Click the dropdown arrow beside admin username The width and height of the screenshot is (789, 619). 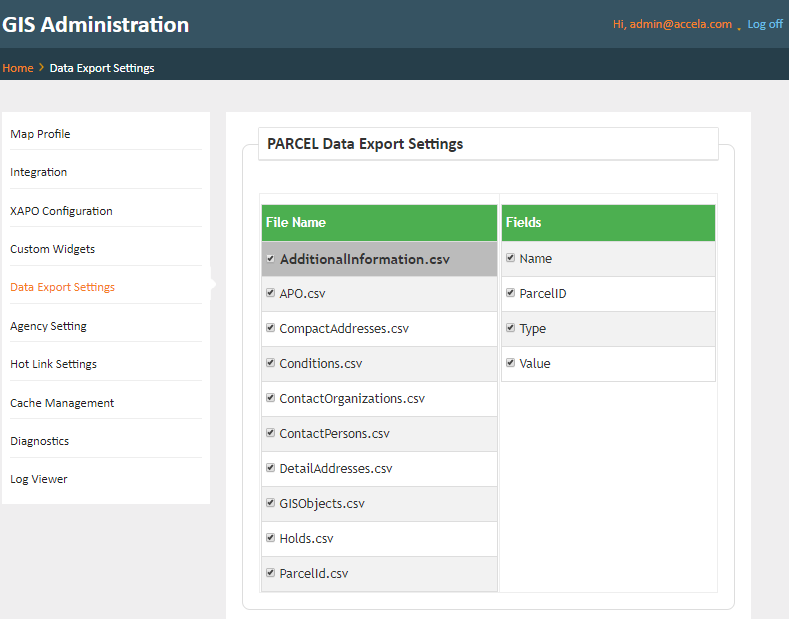(739, 27)
